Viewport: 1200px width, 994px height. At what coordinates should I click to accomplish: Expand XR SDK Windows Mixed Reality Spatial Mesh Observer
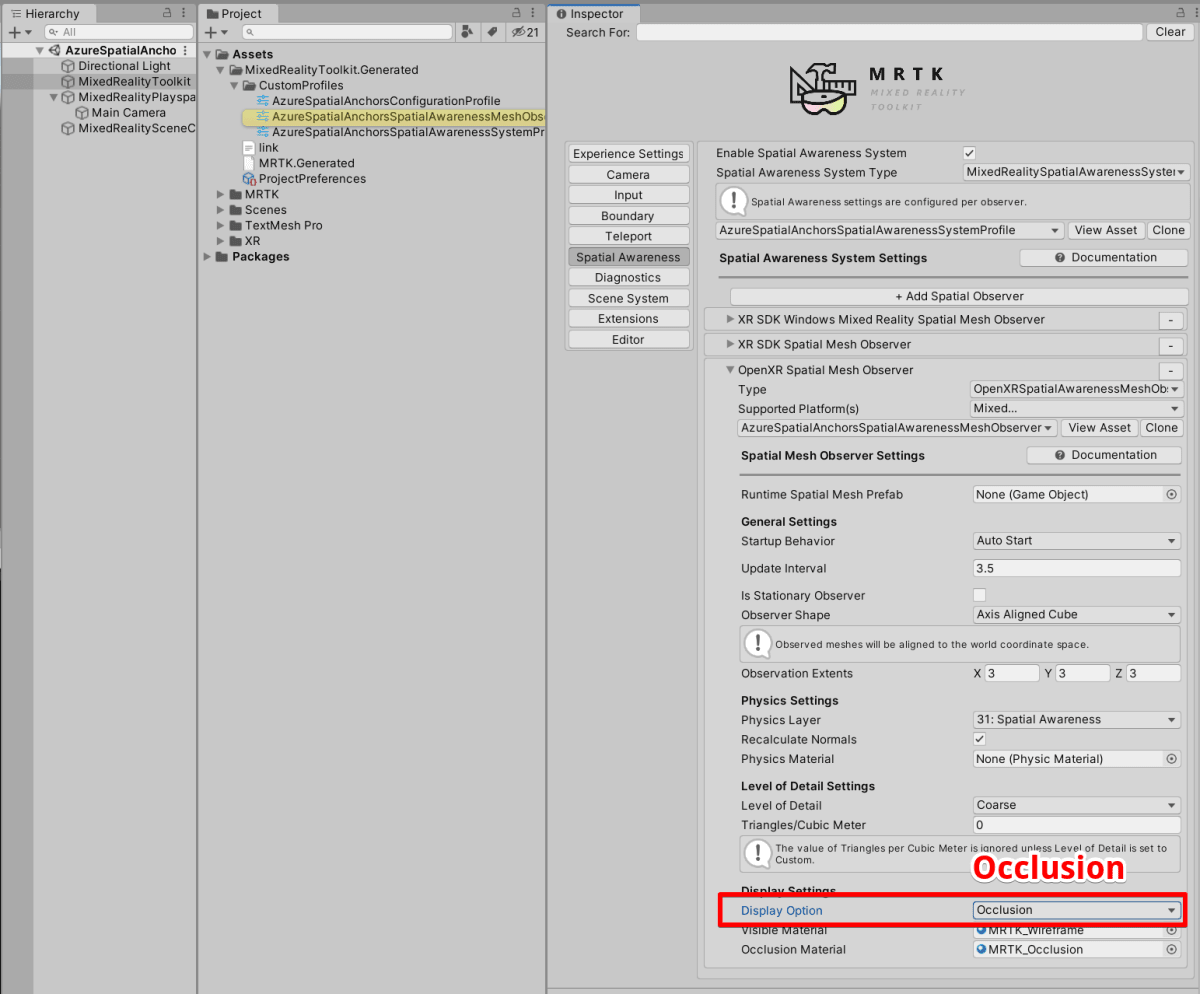[x=730, y=319]
